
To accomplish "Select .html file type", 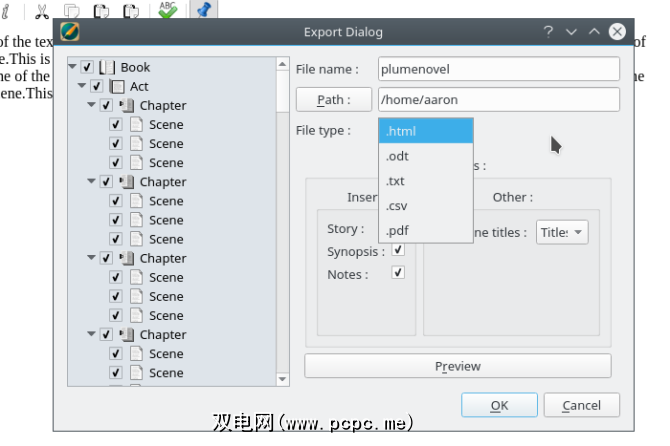I will [x=426, y=131].
